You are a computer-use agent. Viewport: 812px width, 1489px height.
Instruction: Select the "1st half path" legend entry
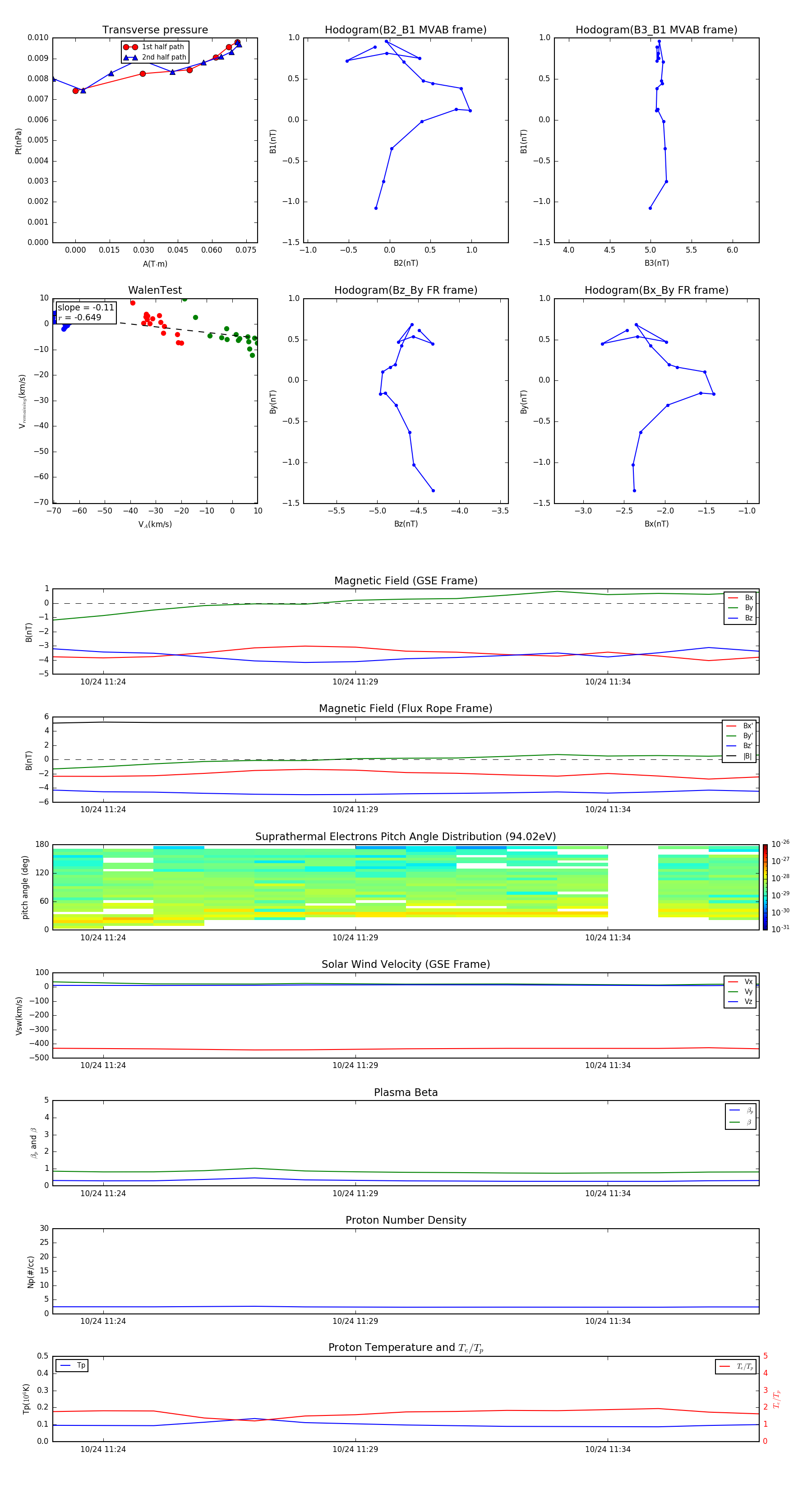point(154,47)
